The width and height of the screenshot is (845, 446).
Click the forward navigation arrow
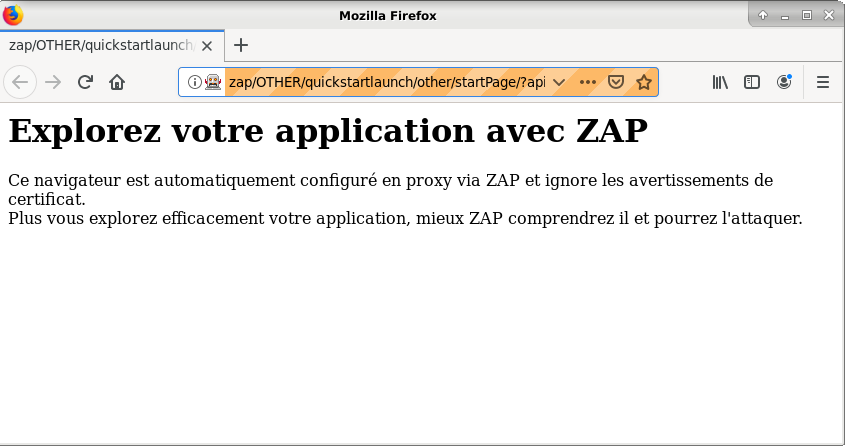click(53, 82)
